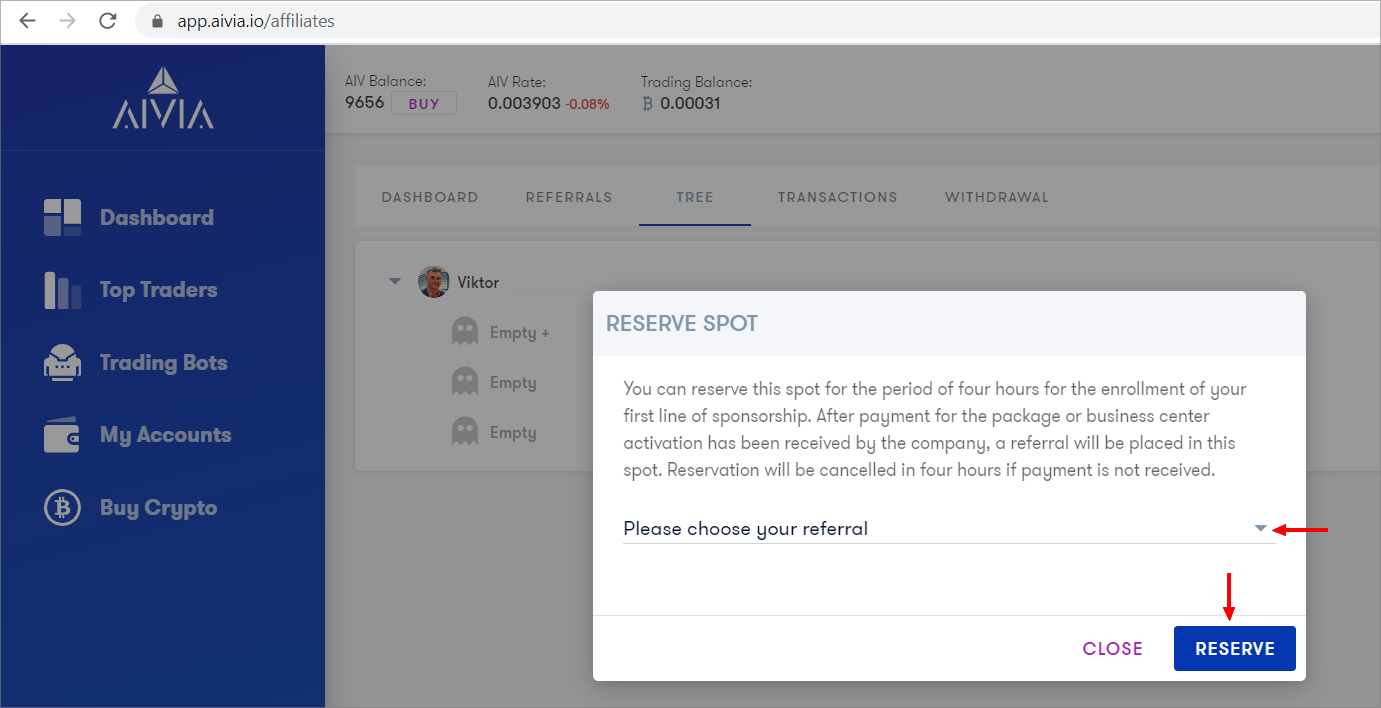Click the ghost icon beside Empty +
The height and width of the screenshot is (708, 1381).
click(x=465, y=332)
